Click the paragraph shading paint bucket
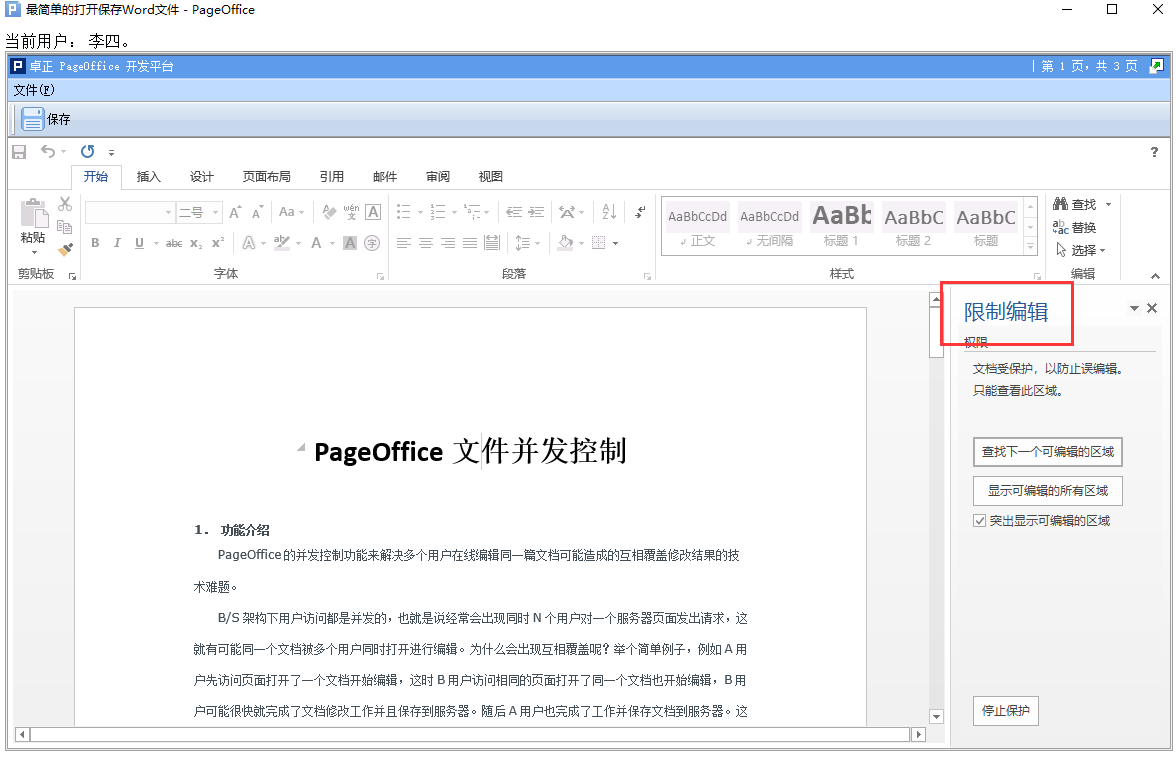 point(566,243)
